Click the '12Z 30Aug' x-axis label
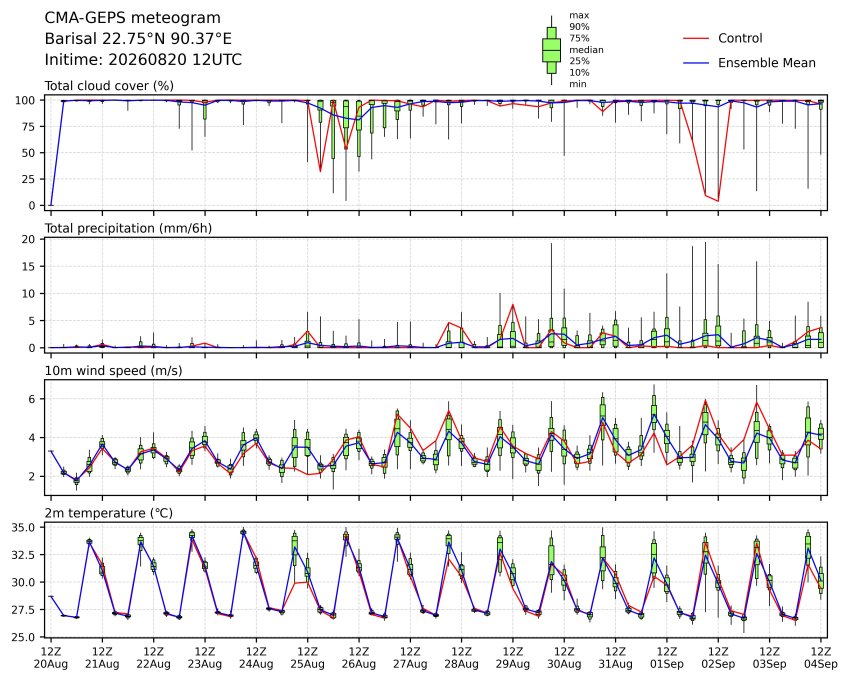Image resolution: width=849 pixels, height=681 pixels. coord(564,658)
